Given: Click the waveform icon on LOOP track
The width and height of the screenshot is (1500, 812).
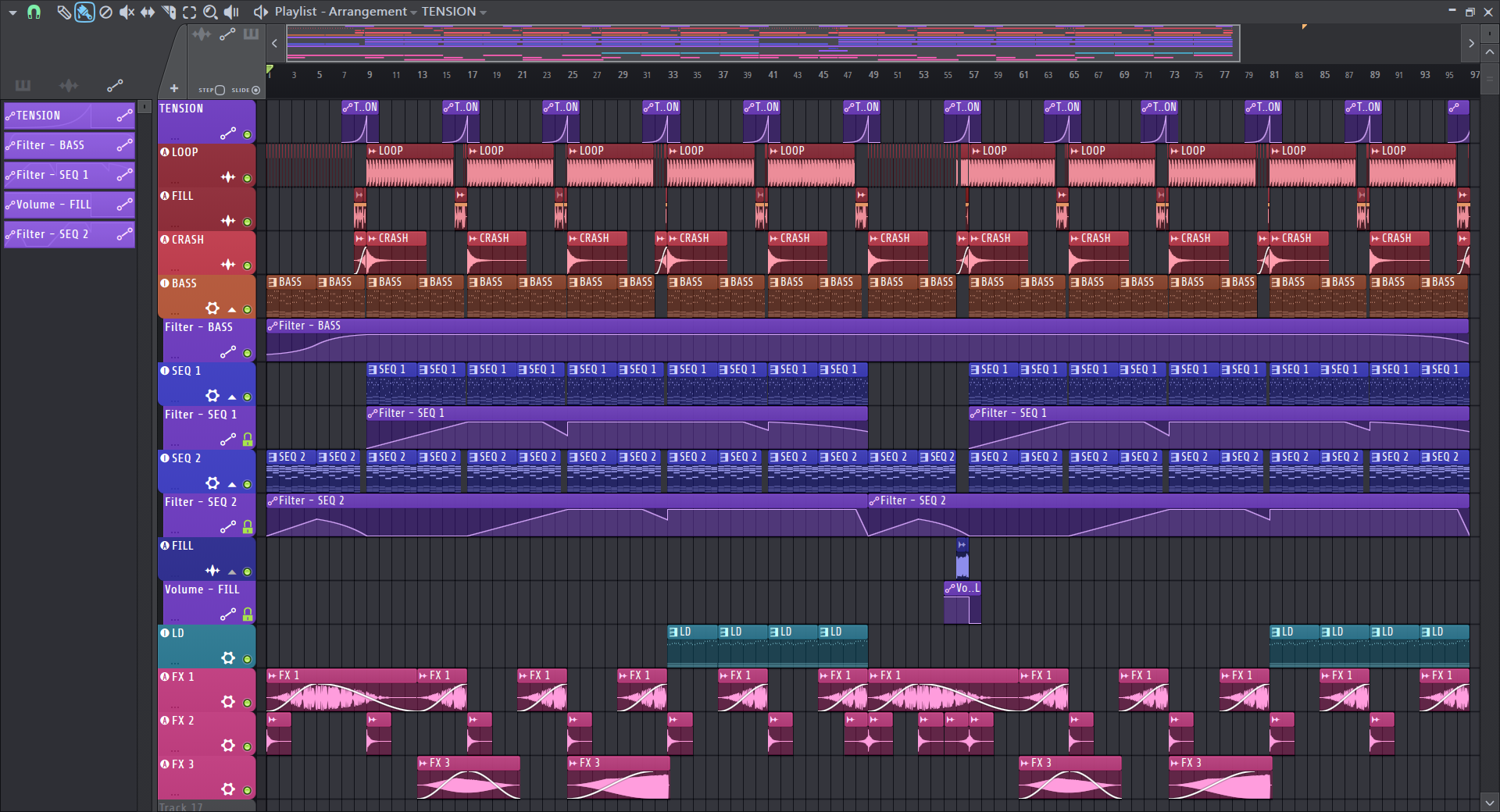Looking at the screenshot, I should (x=228, y=177).
